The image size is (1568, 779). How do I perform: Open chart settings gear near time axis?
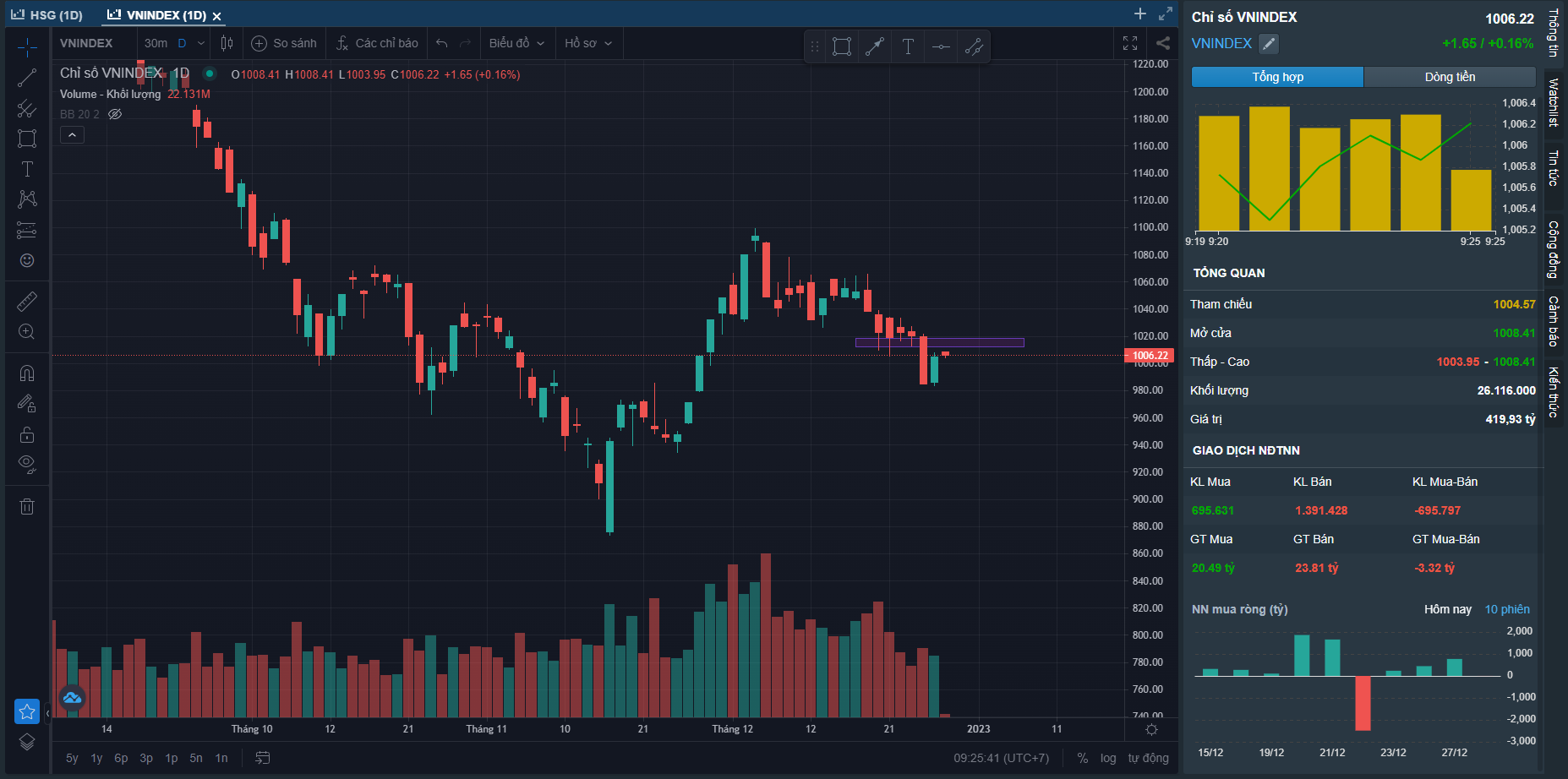point(1151,729)
